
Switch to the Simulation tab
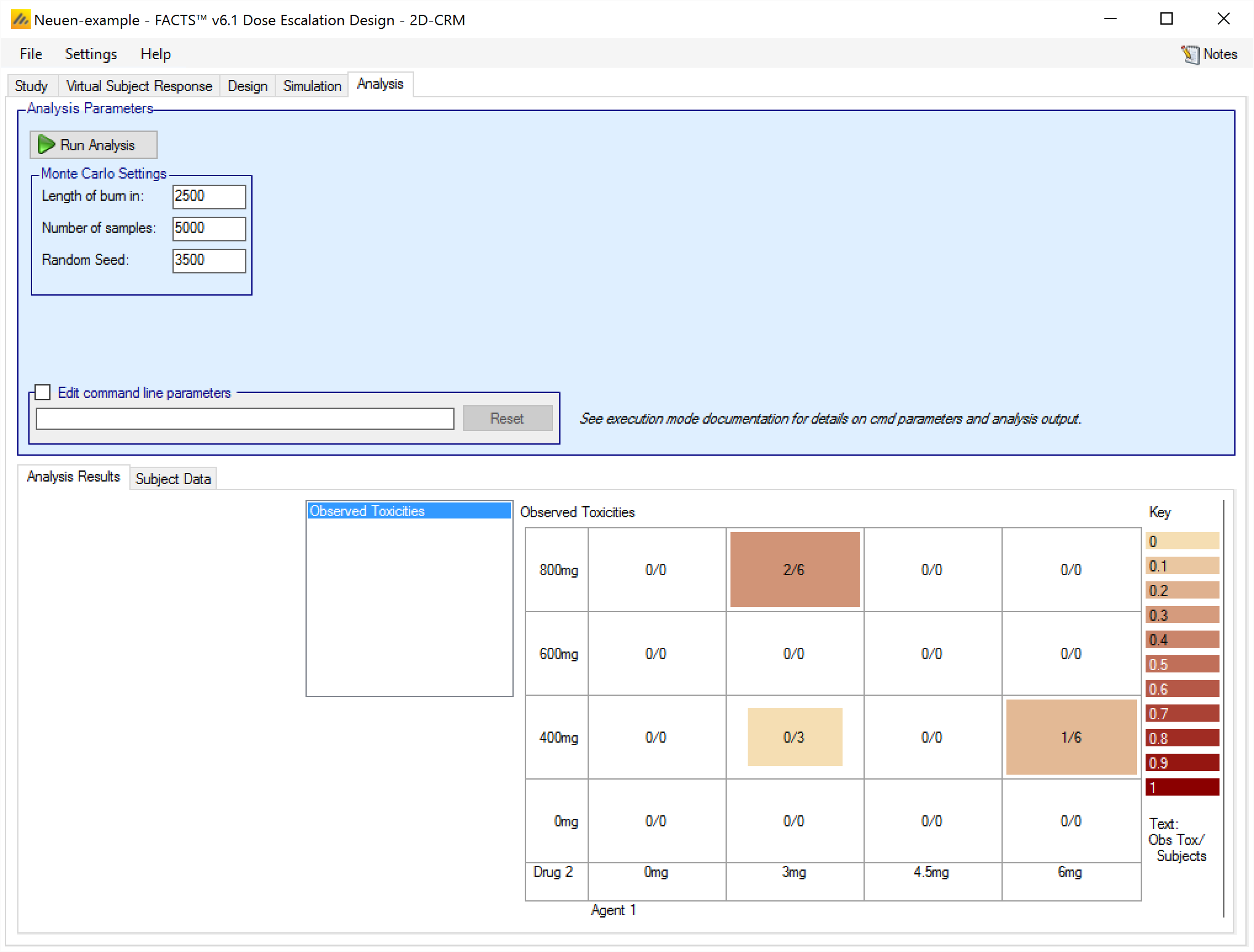pos(312,86)
